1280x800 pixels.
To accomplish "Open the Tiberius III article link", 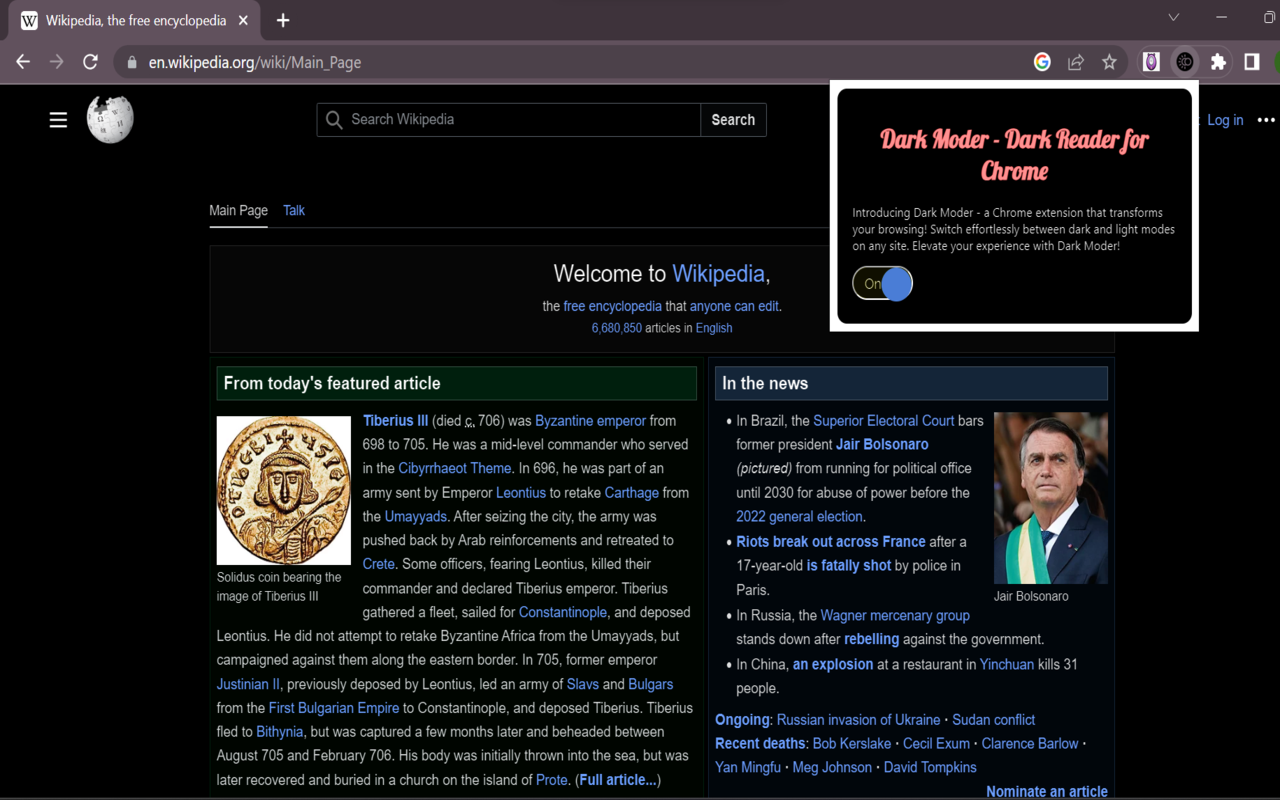I will click(x=395, y=421).
